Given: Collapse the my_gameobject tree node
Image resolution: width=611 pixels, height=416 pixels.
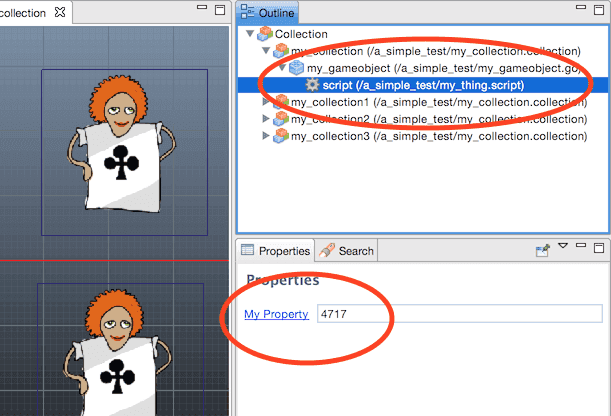Looking at the screenshot, I should [282, 68].
